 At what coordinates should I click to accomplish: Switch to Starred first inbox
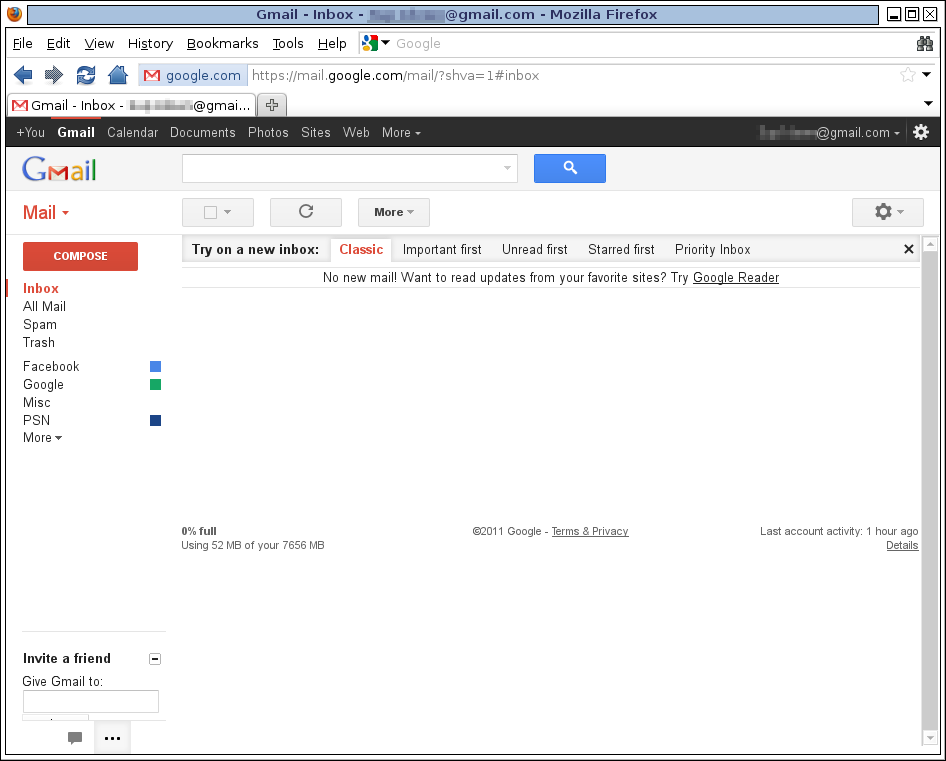(621, 249)
